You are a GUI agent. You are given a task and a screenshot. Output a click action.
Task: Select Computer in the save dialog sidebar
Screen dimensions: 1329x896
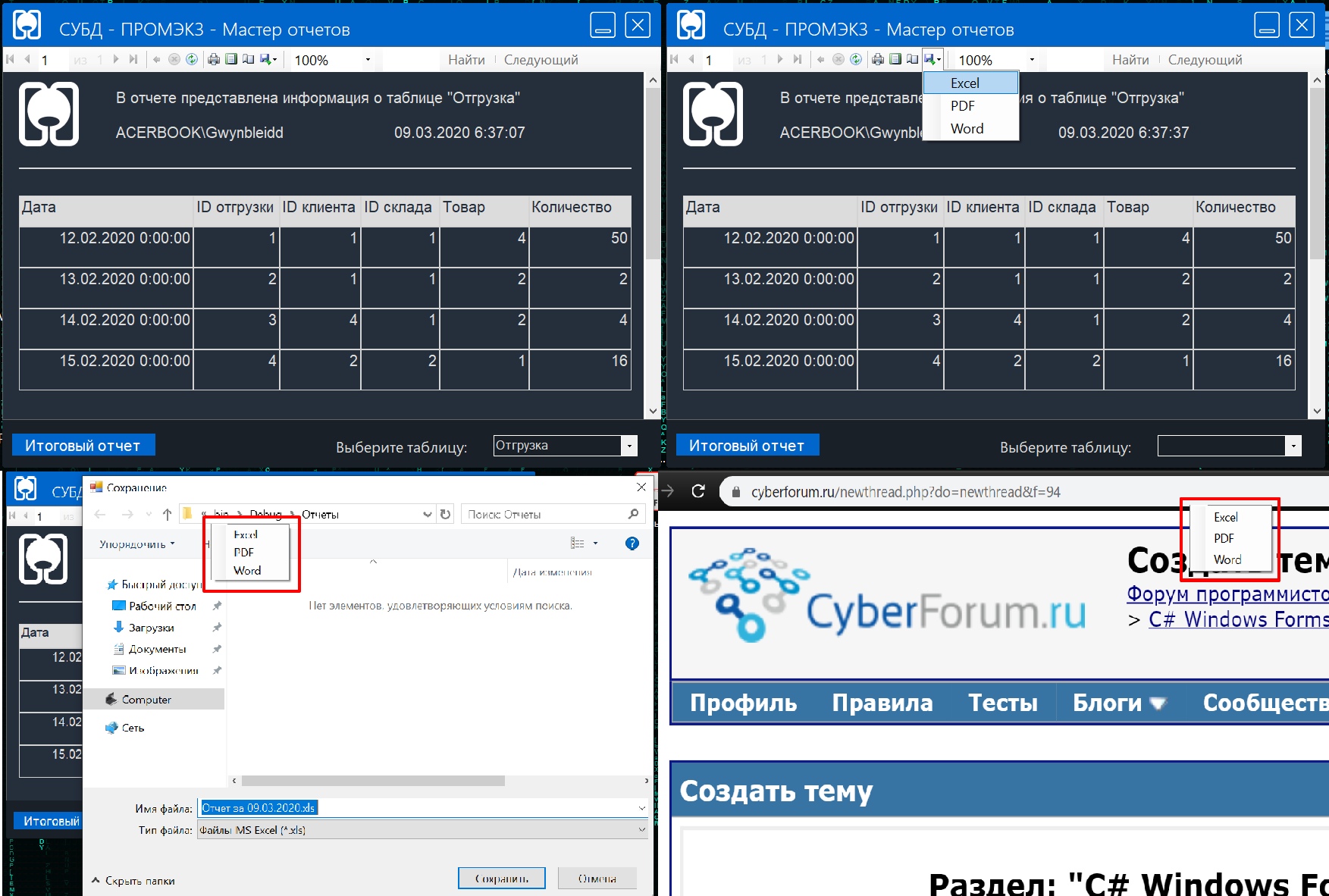pos(146,699)
